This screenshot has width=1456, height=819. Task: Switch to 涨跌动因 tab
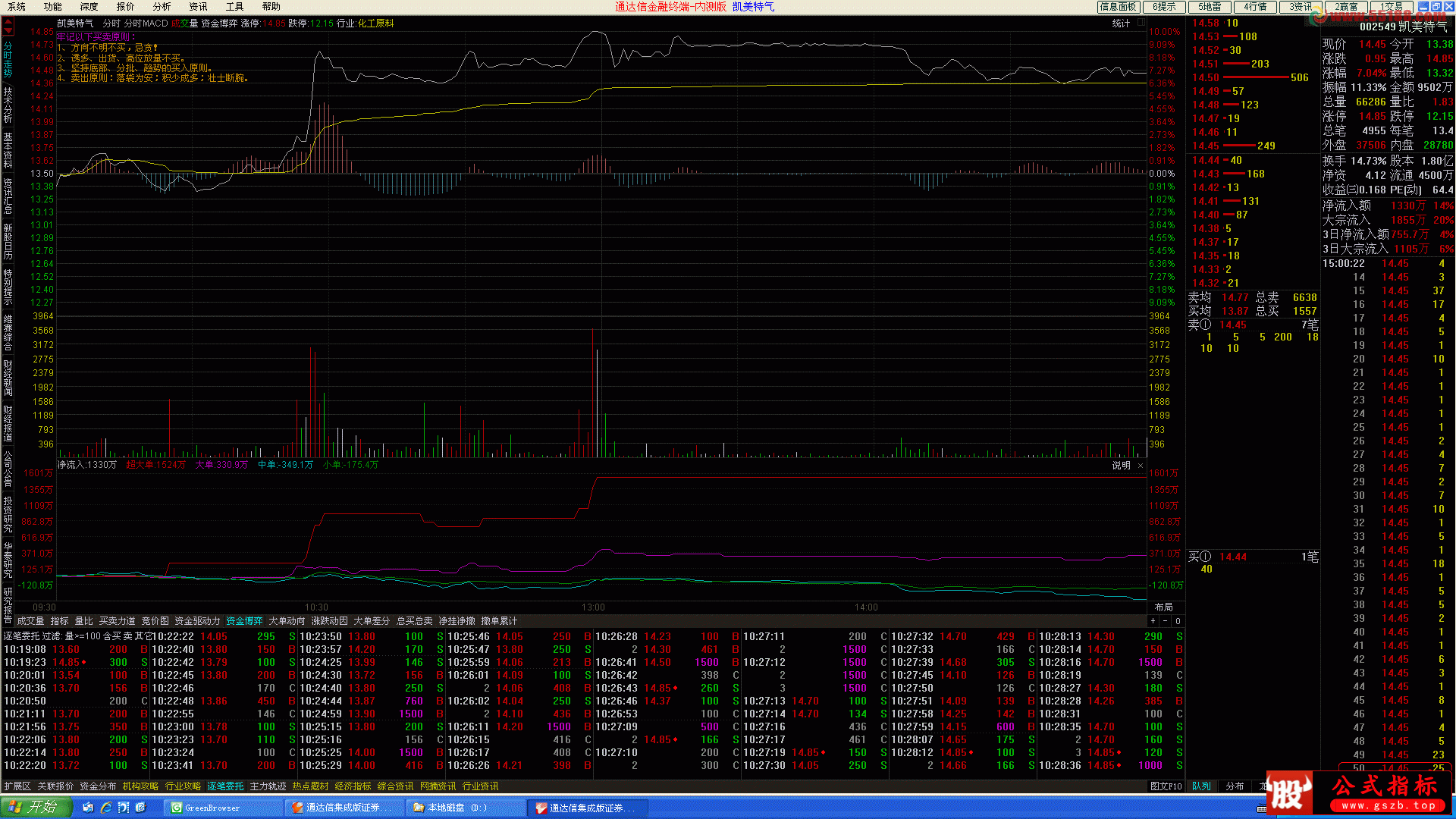pyautogui.click(x=329, y=621)
